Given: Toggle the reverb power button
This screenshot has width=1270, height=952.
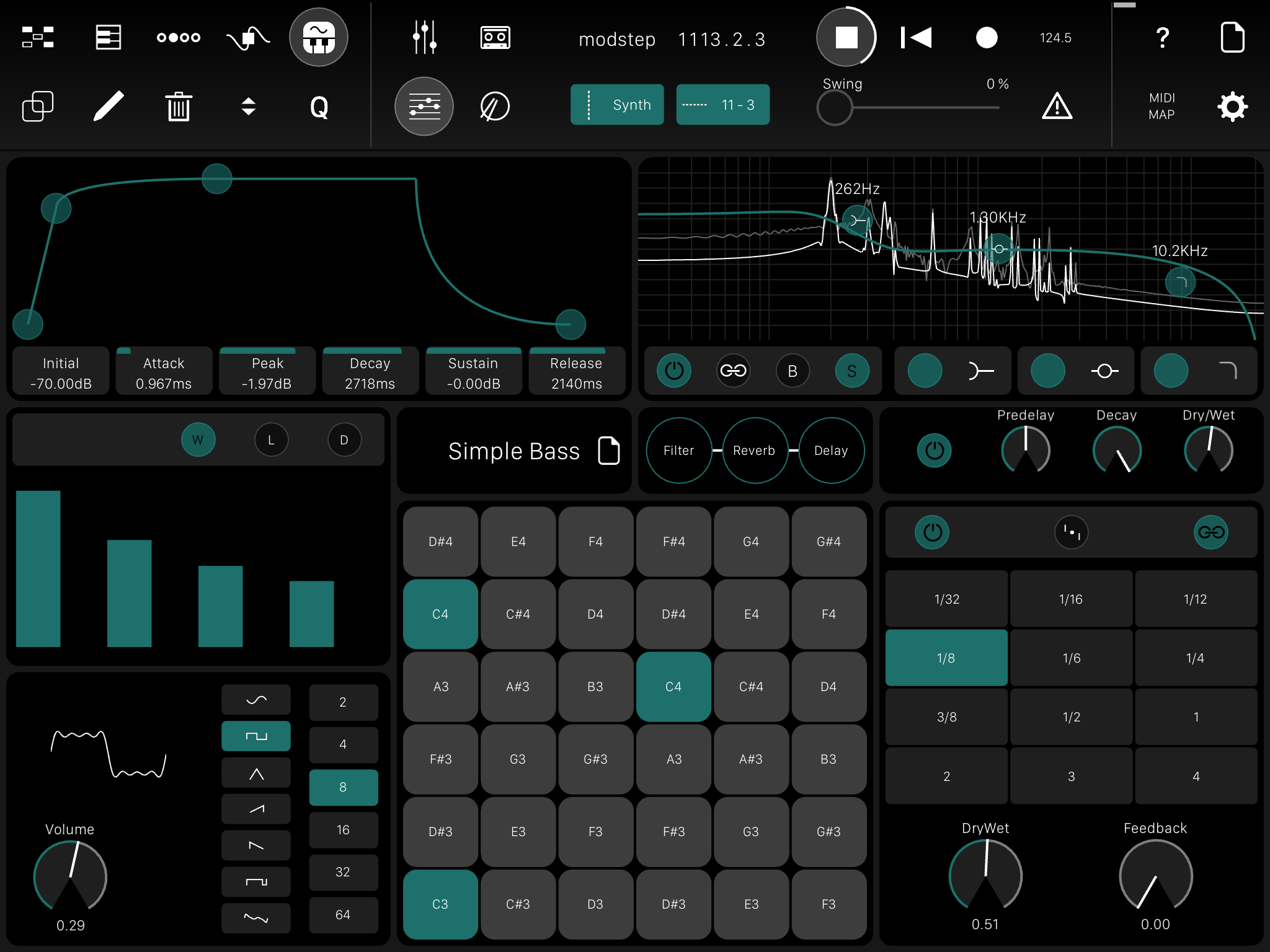Looking at the screenshot, I should pos(934,451).
